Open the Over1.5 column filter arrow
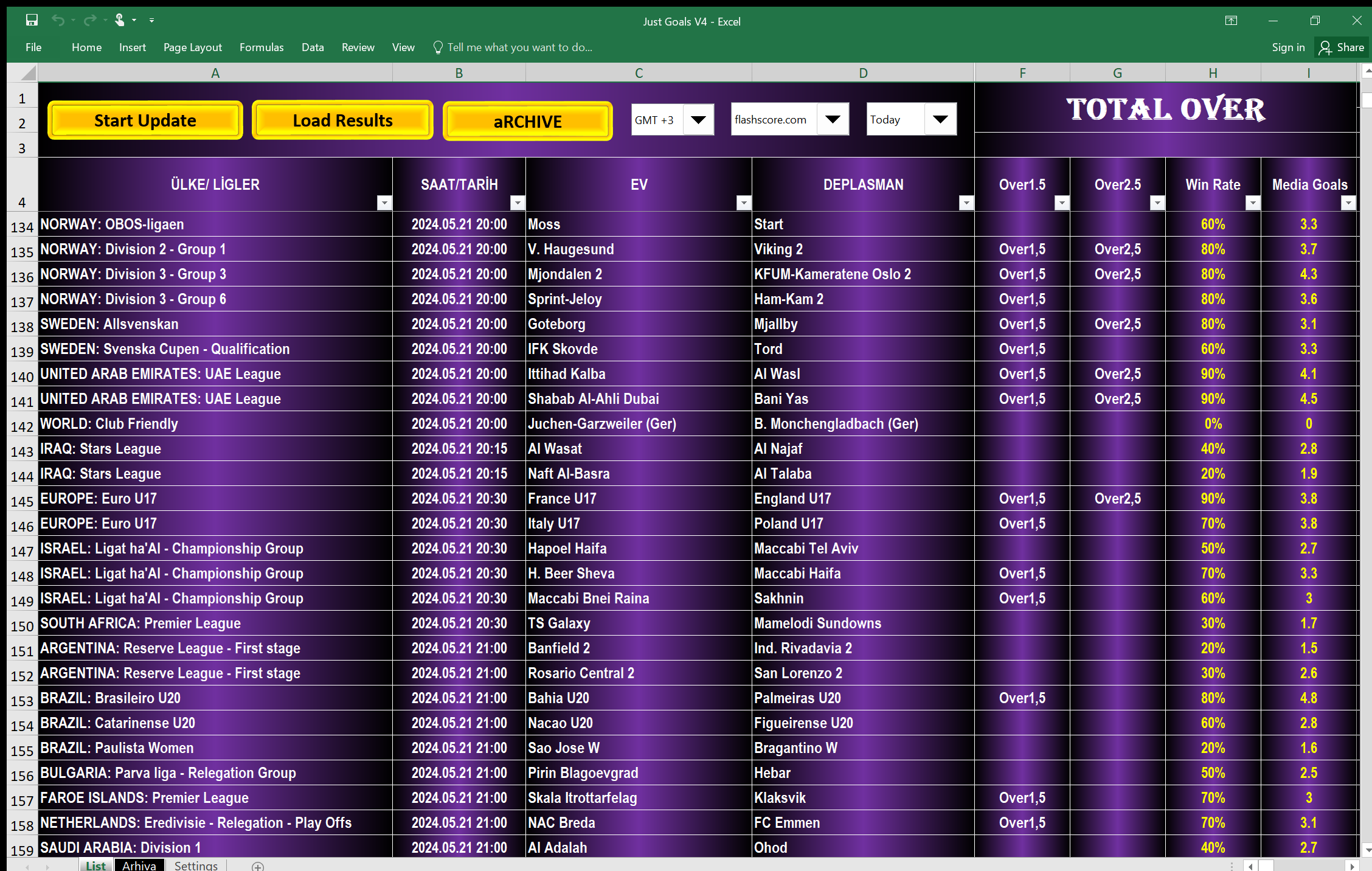This screenshot has height=871, width=1372. tap(1061, 203)
